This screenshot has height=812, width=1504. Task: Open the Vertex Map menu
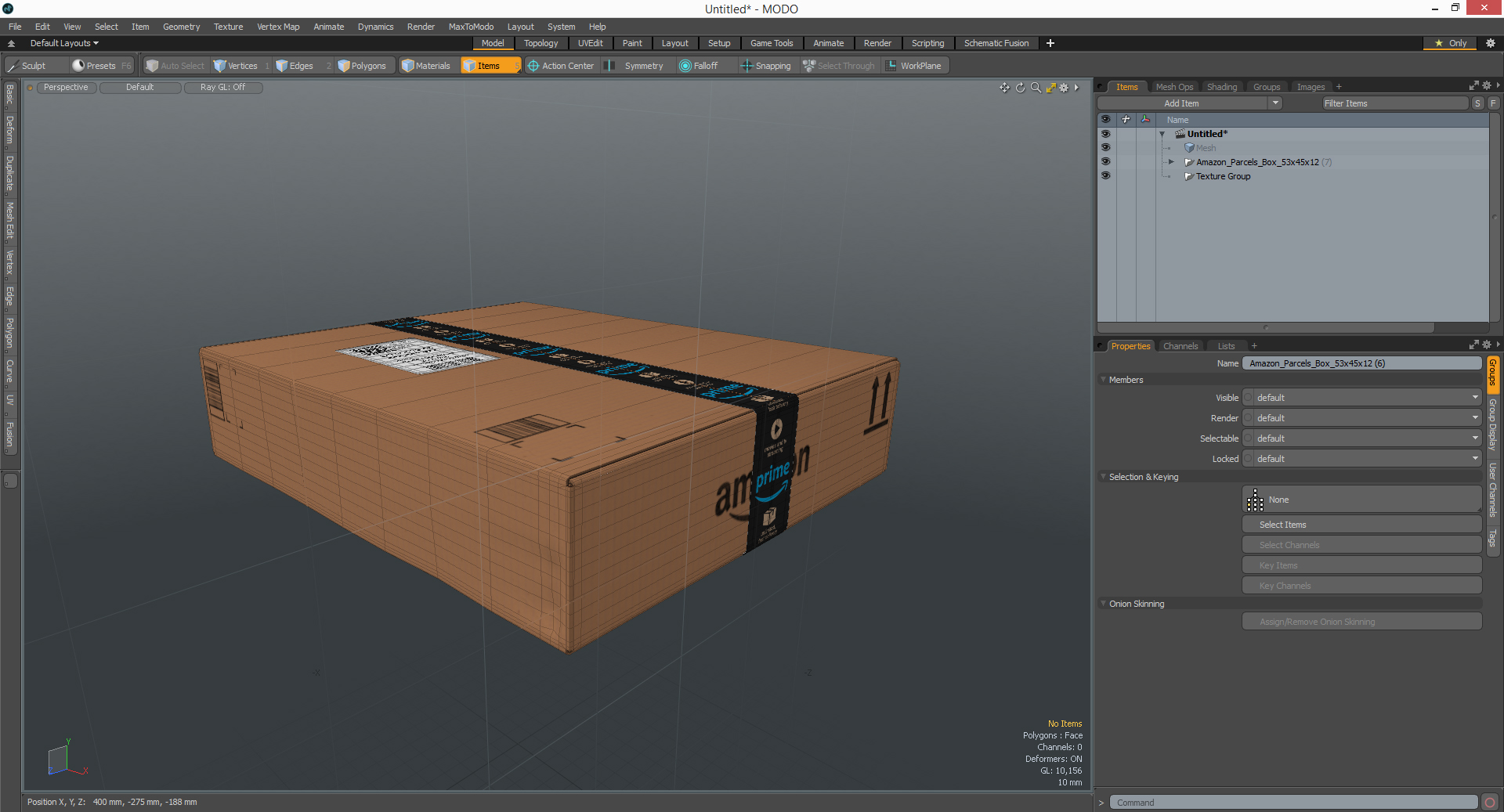point(278,27)
